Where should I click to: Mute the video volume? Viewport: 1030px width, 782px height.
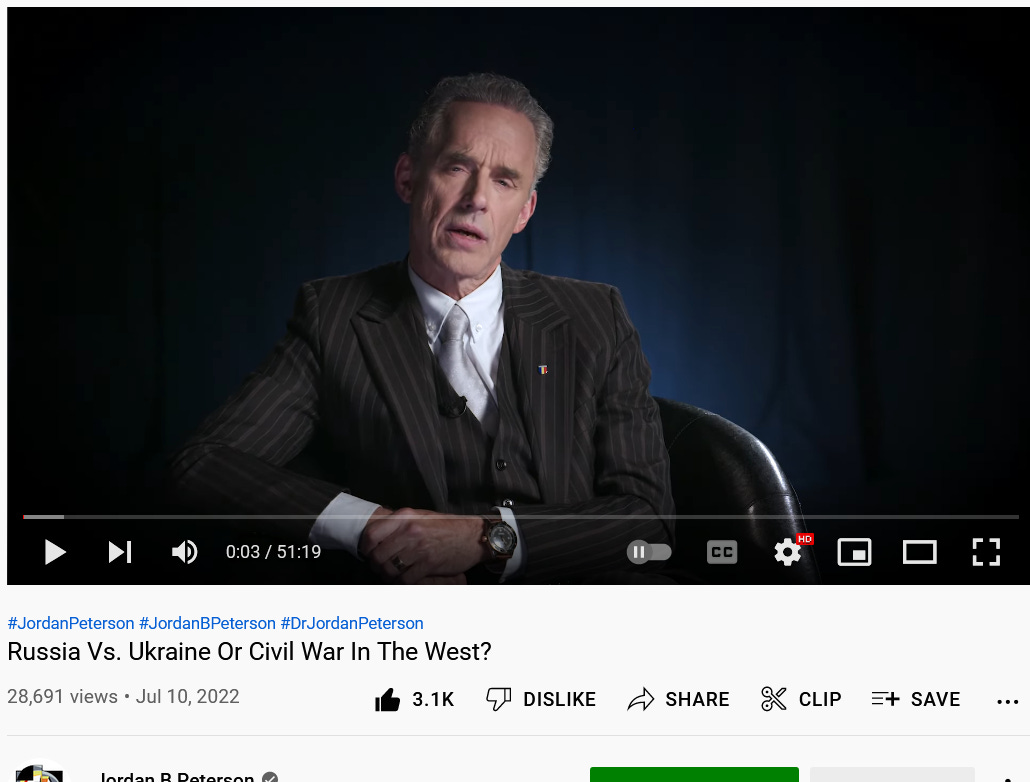click(185, 552)
